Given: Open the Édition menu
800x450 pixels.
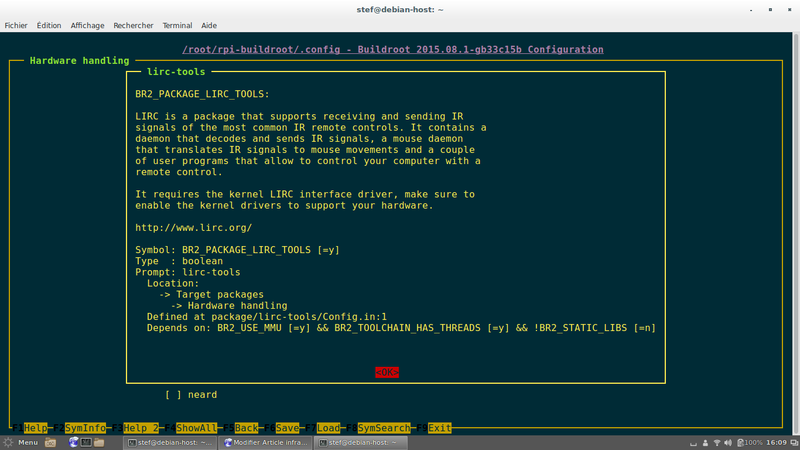Looking at the screenshot, I should (49, 26).
